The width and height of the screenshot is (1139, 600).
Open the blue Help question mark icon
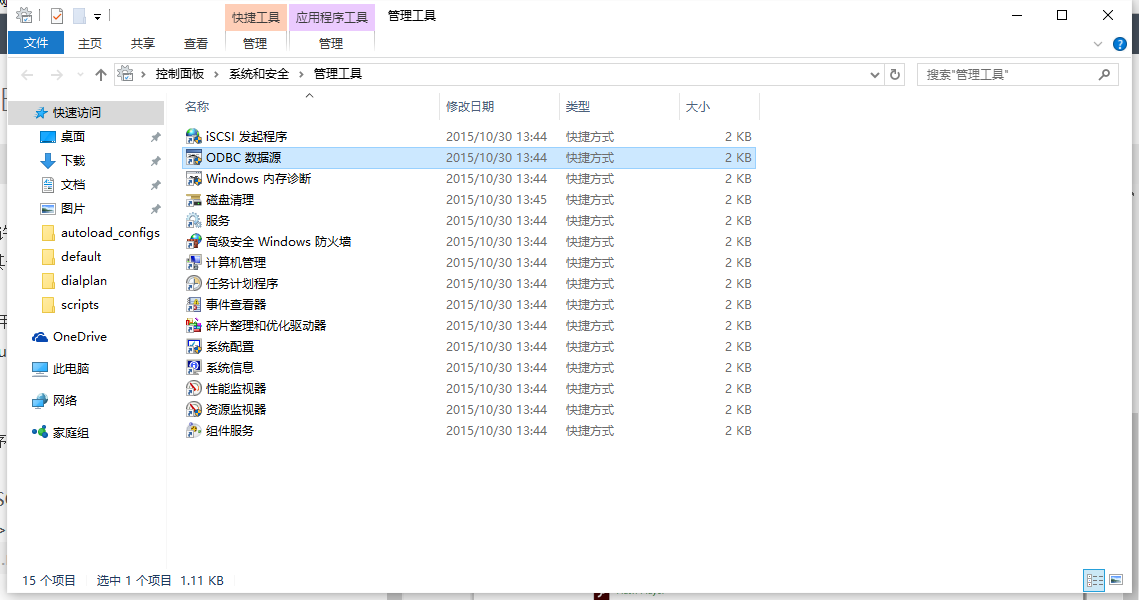(x=1122, y=43)
